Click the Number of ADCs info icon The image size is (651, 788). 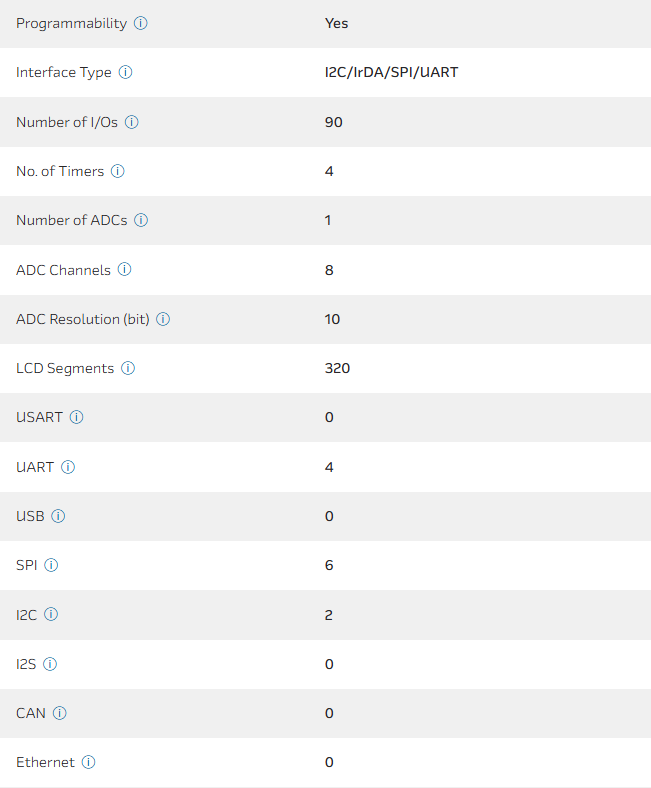point(141,220)
